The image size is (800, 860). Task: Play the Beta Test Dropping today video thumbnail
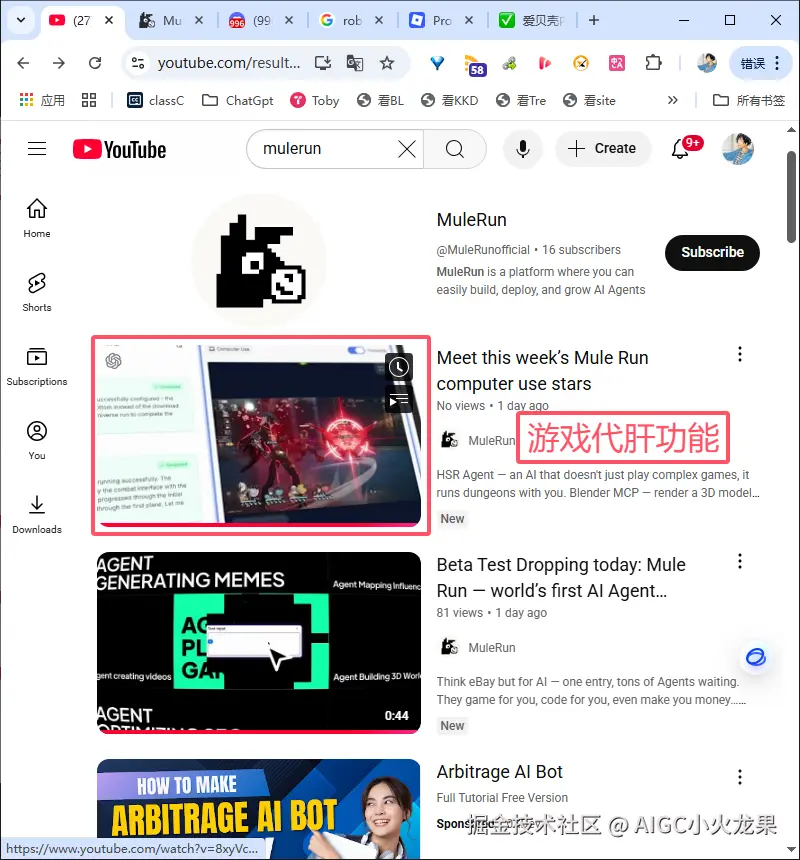pyautogui.click(x=259, y=642)
